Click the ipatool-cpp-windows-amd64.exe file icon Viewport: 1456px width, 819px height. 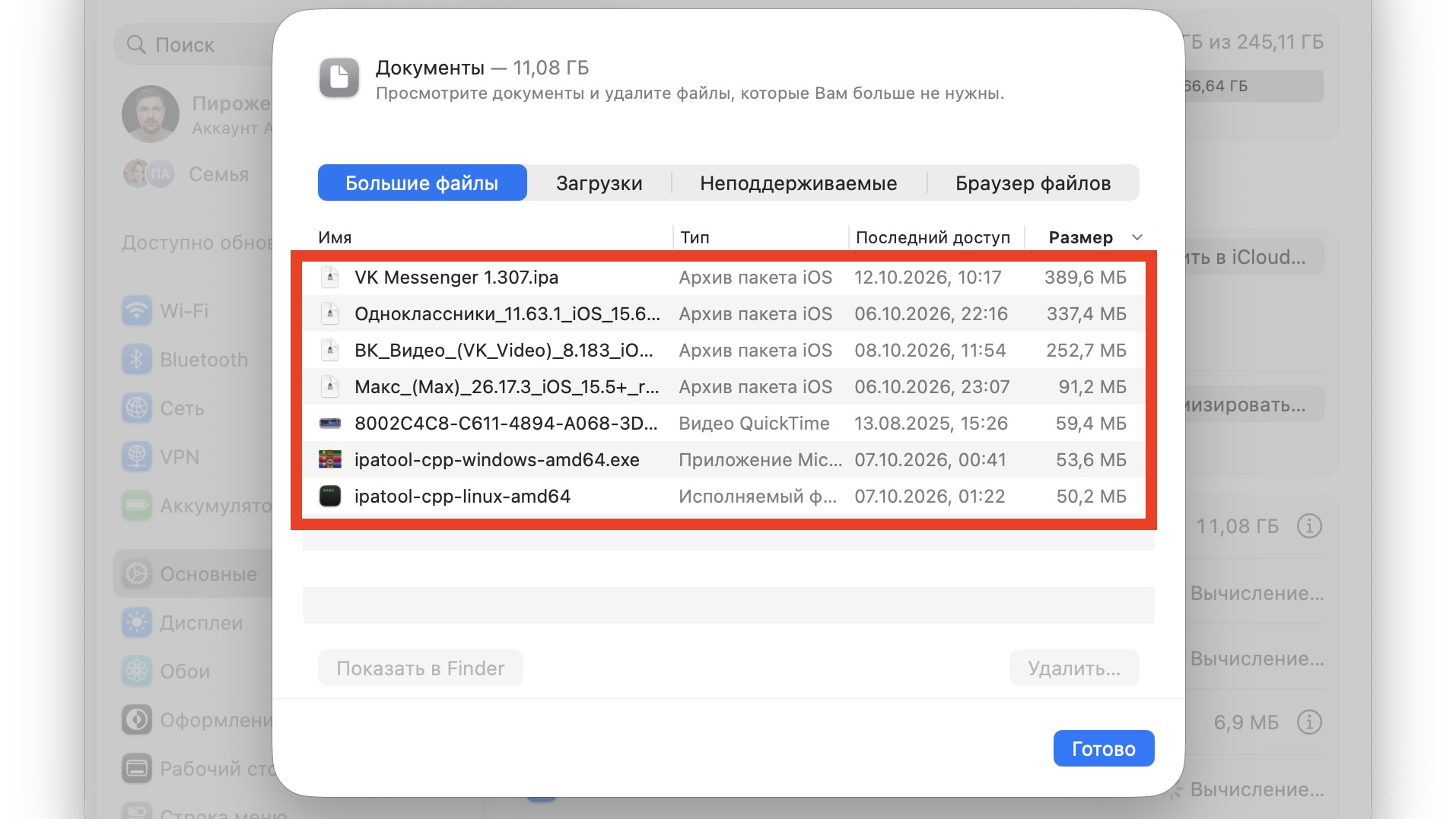pos(329,460)
